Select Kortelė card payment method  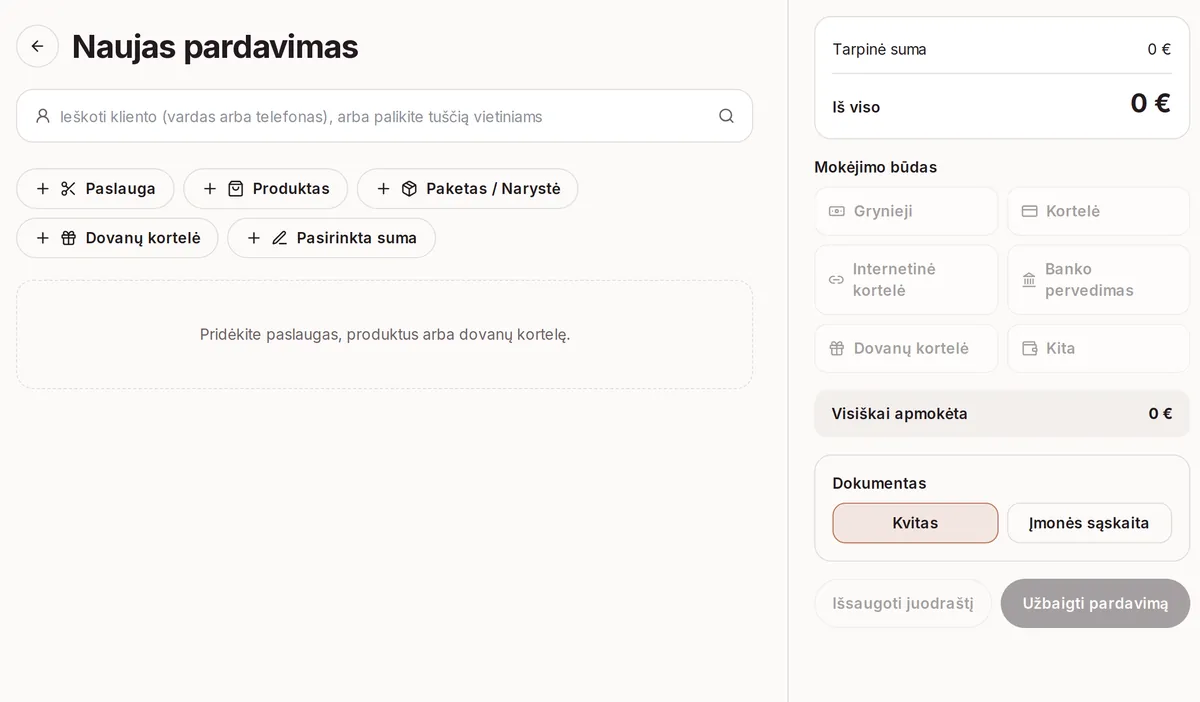pyautogui.click(x=1098, y=211)
